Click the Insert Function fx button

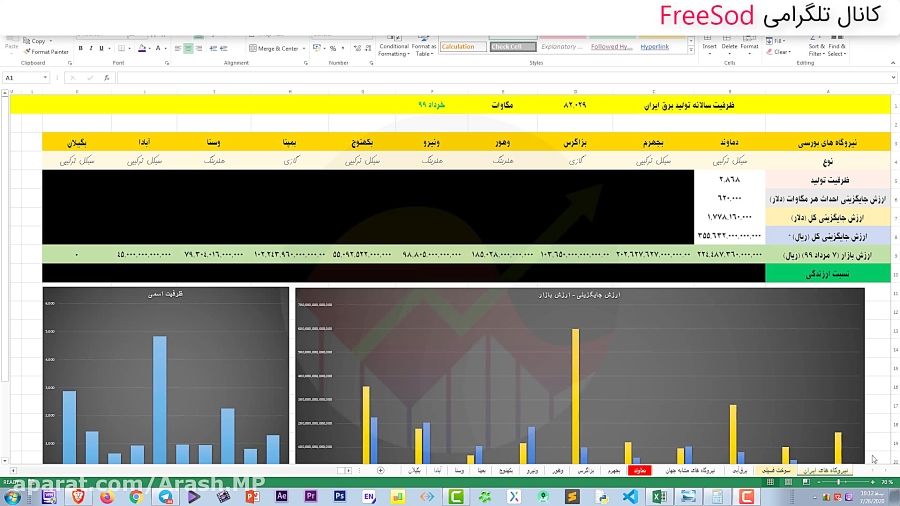tap(106, 77)
